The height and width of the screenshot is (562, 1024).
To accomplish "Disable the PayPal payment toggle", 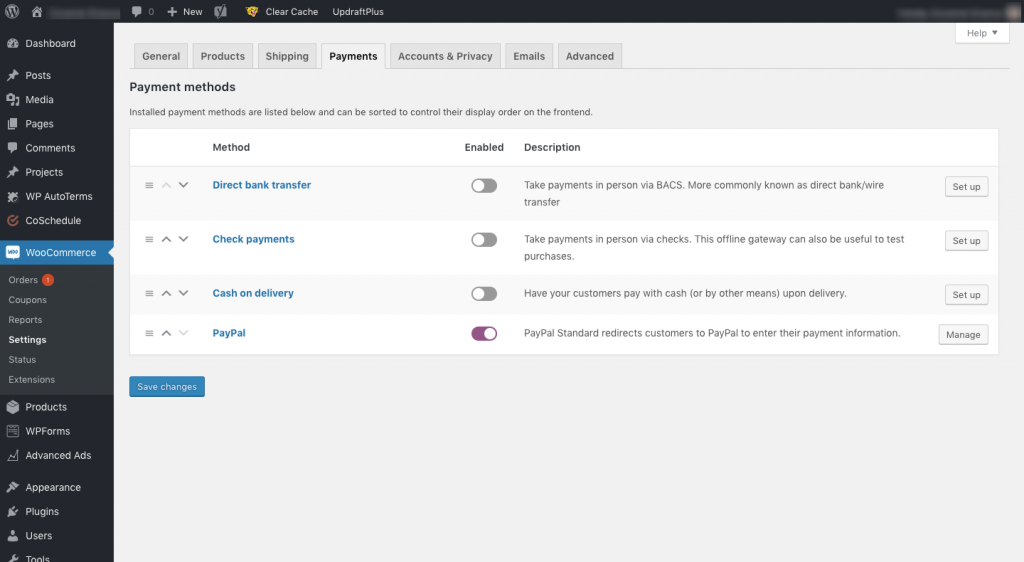I will click(484, 334).
